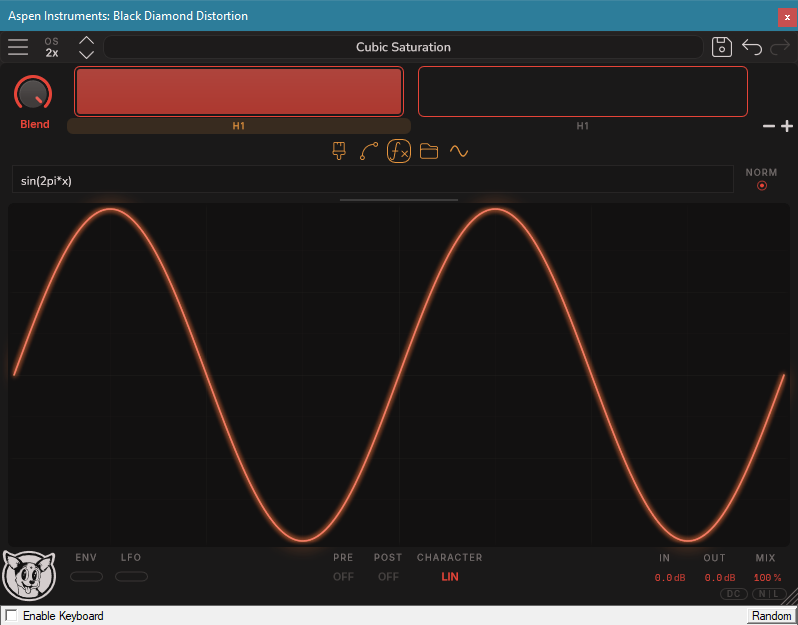The image size is (798, 625).
Task: Toggle the DC filter button
Action: (x=733, y=593)
